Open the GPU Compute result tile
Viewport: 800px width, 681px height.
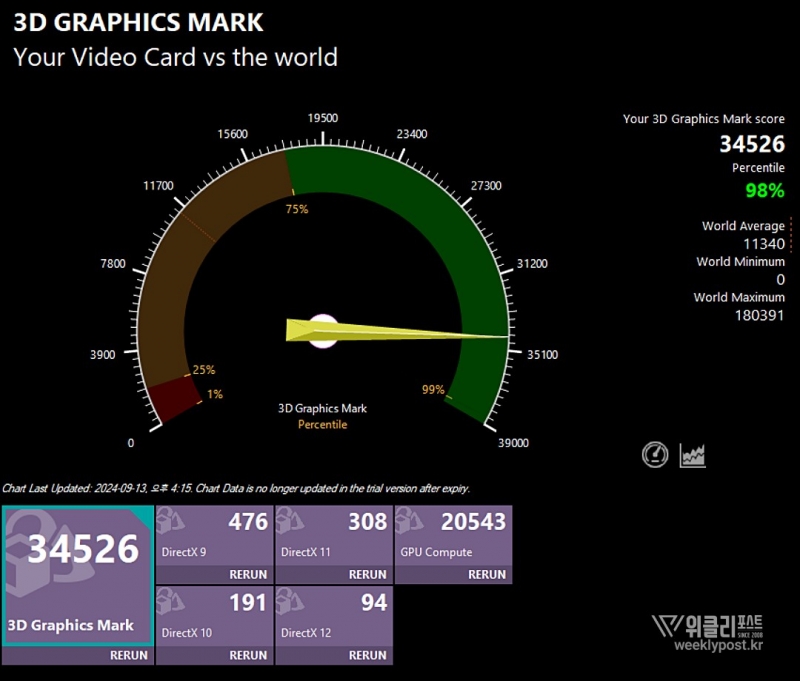tap(453, 536)
